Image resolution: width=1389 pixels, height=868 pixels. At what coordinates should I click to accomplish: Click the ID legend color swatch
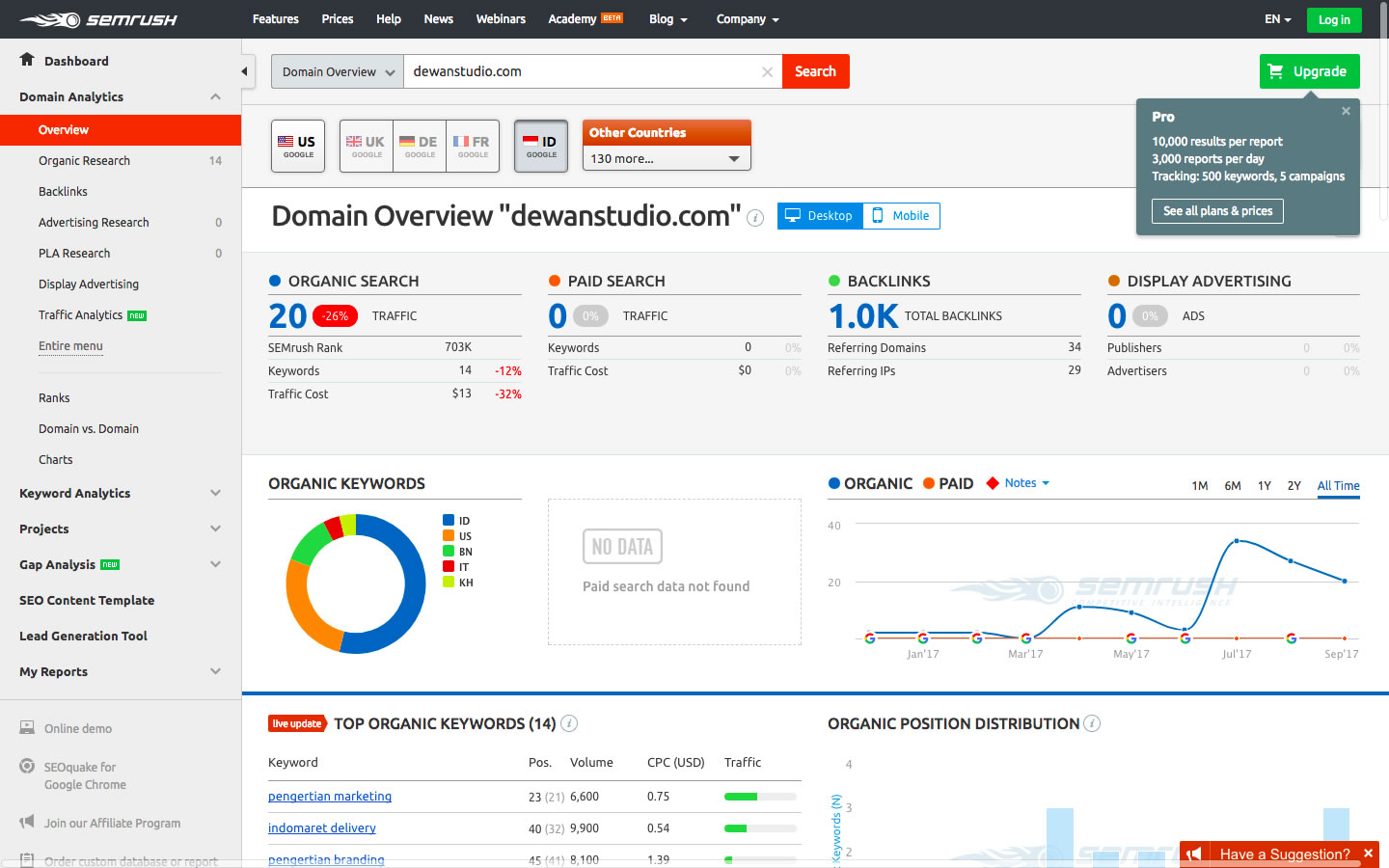(x=449, y=521)
